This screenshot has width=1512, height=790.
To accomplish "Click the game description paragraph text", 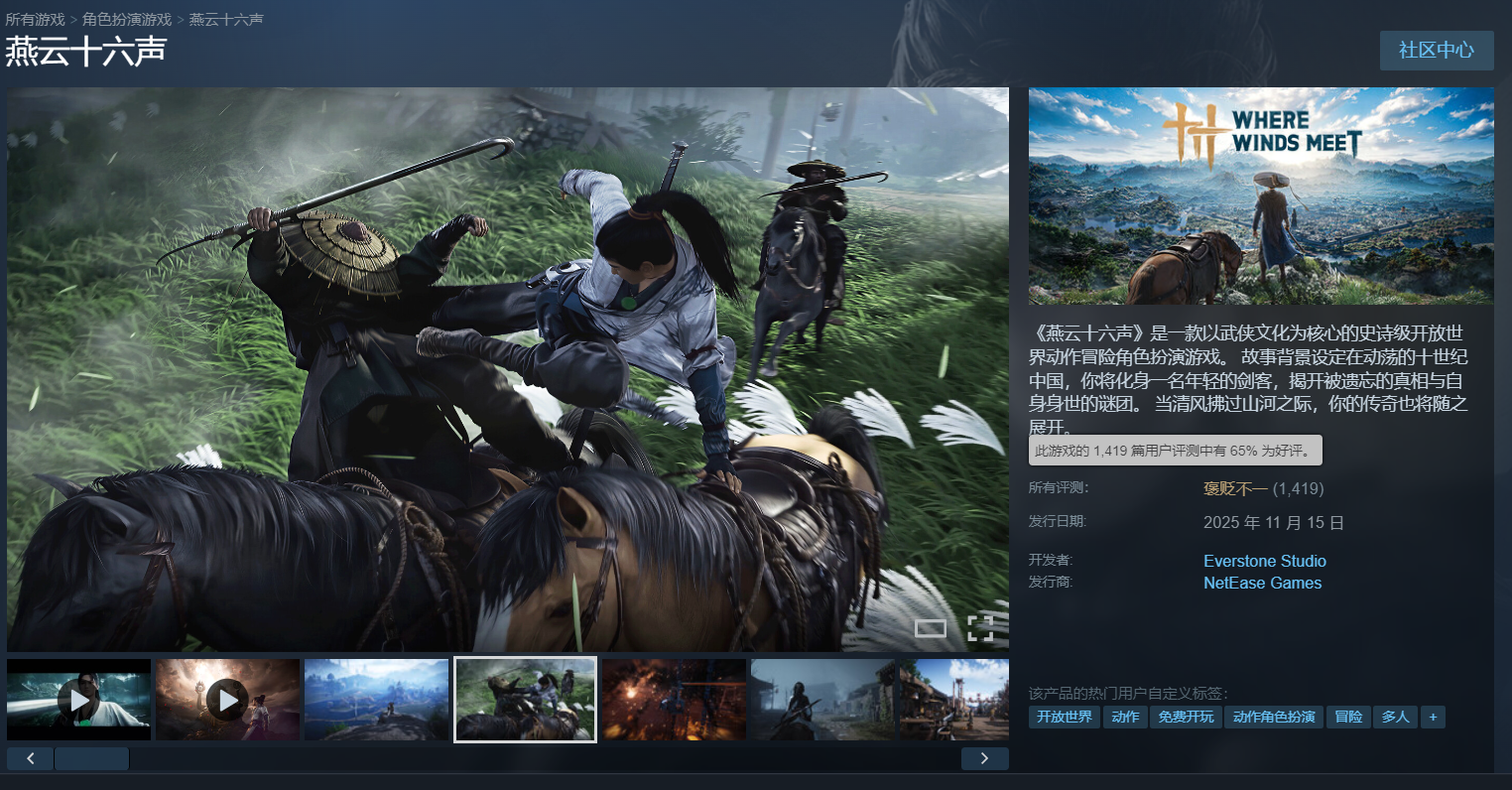I will pos(1250,380).
